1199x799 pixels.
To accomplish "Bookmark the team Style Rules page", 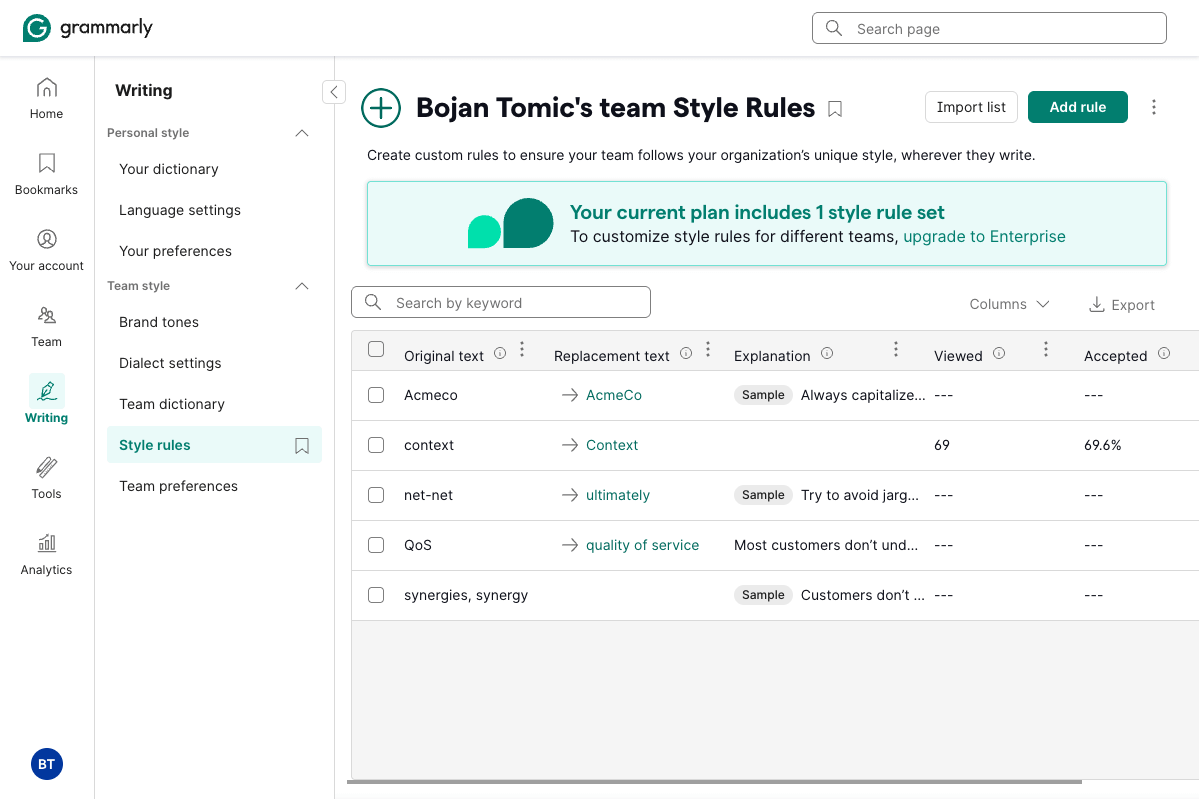I will click(x=835, y=108).
